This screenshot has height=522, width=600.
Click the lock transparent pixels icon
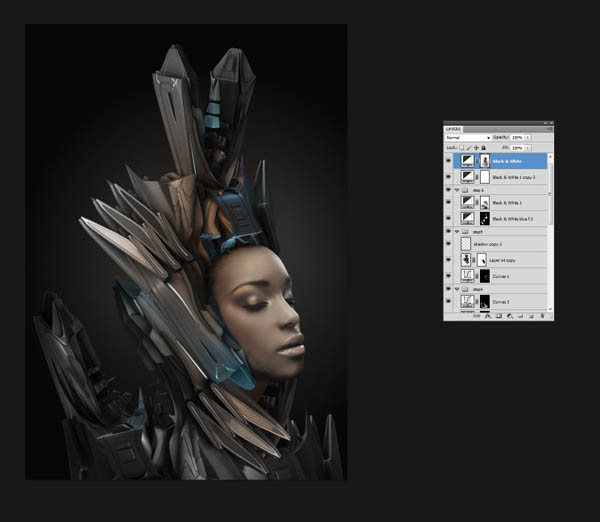coord(461,148)
